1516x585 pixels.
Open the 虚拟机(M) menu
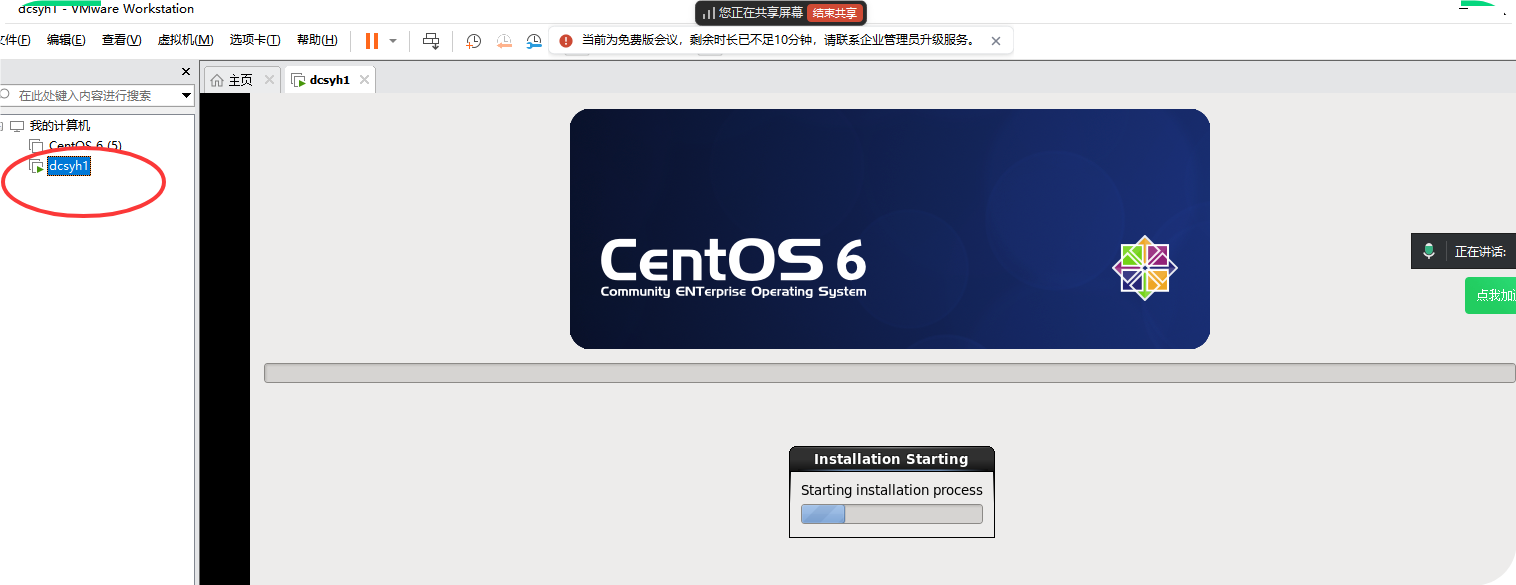pyautogui.click(x=185, y=40)
